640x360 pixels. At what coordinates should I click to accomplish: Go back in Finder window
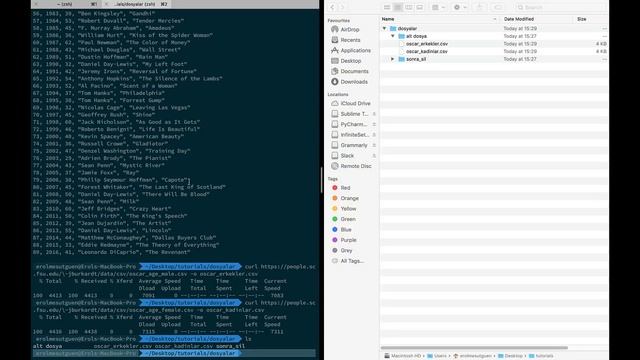332,7
